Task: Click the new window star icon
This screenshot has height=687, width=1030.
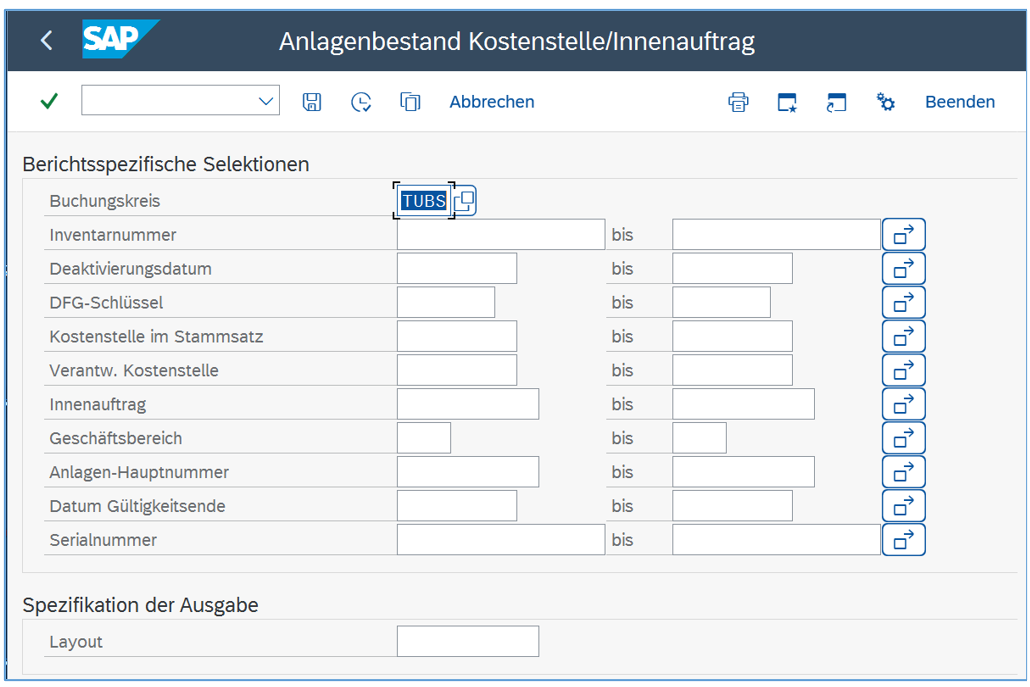Action: click(x=787, y=102)
